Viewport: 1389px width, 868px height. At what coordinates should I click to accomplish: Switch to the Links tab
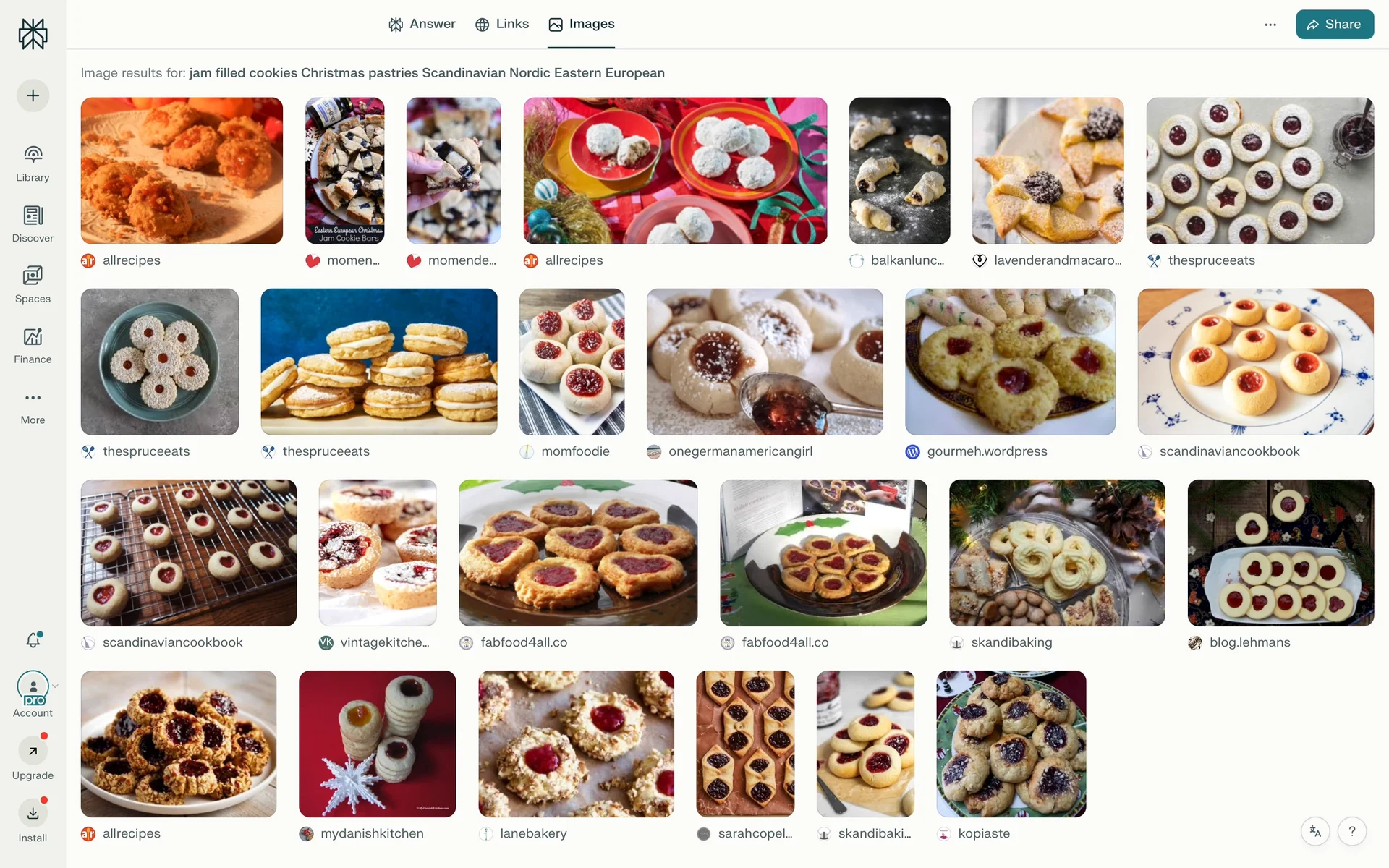(x=502, y=24)
